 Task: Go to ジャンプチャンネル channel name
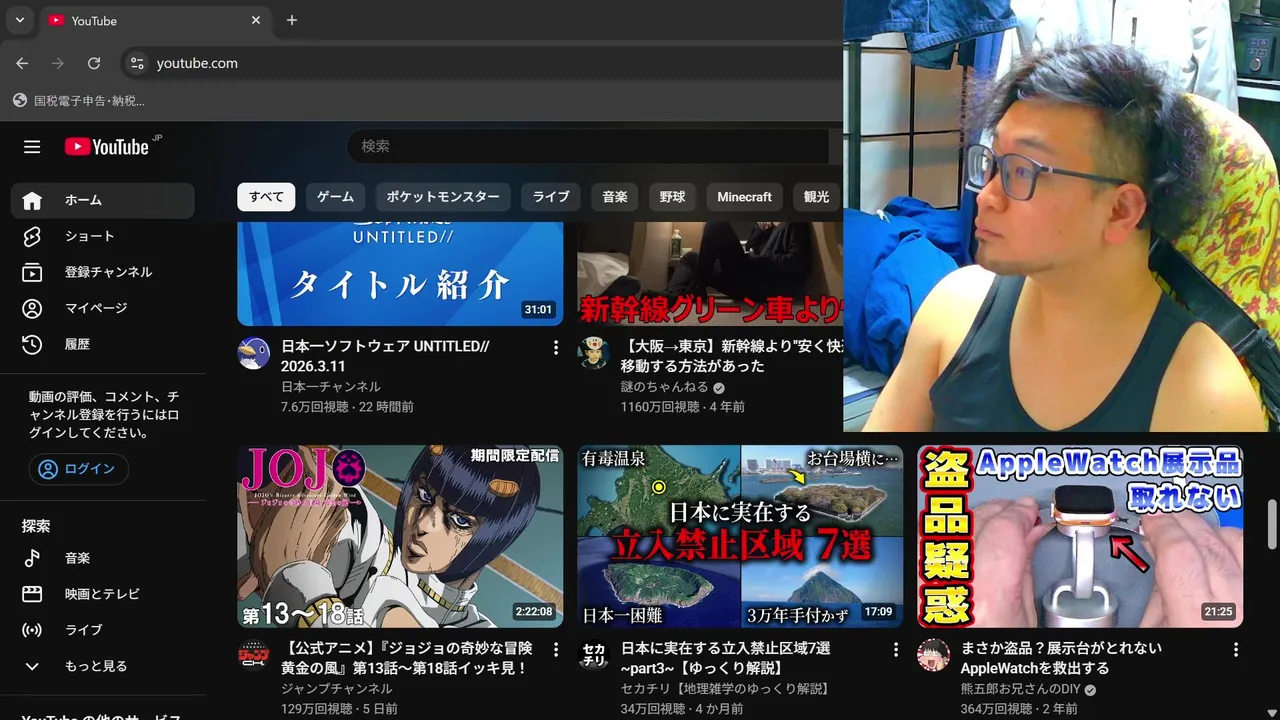(337, 689)
